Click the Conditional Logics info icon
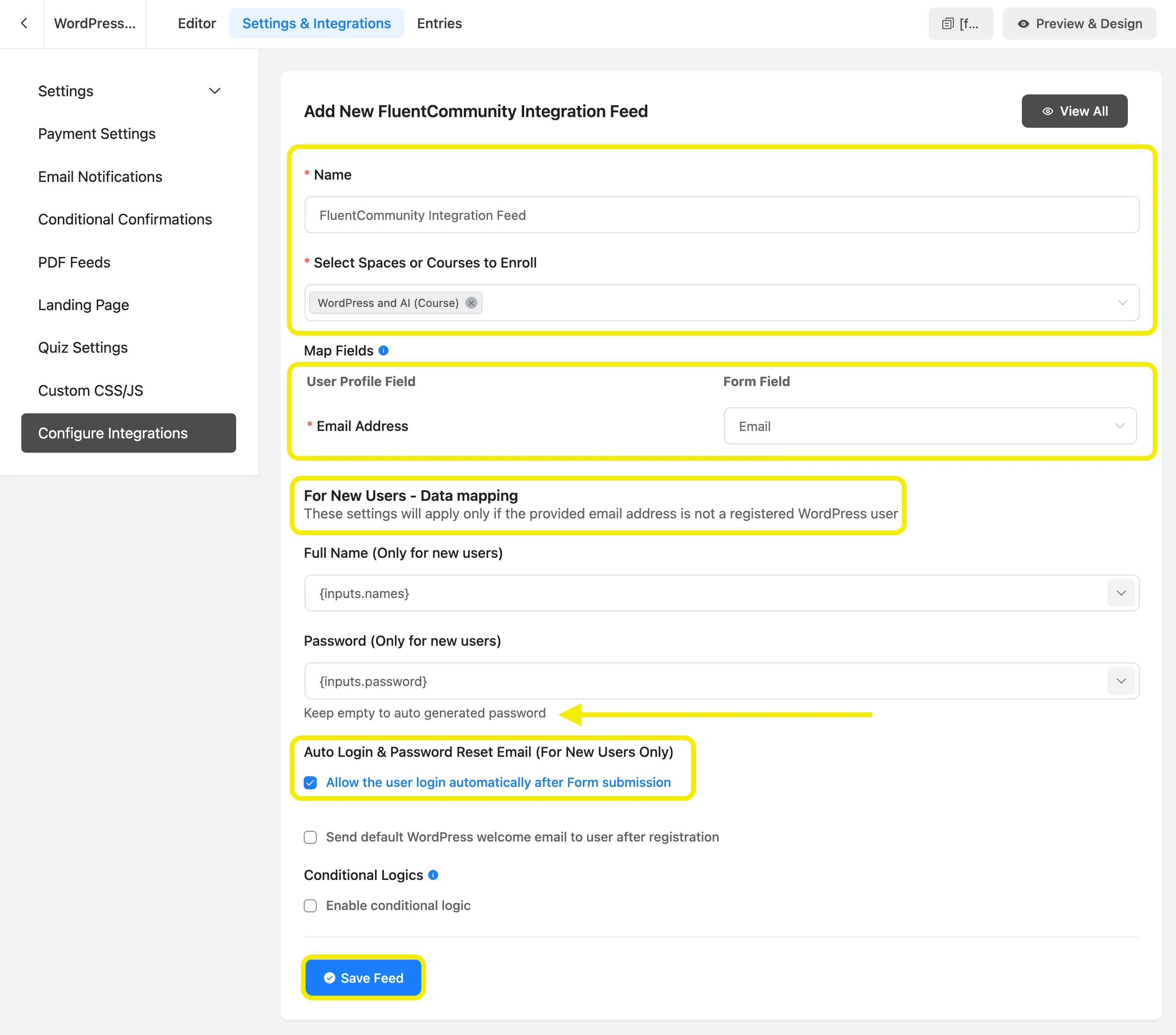 click(x=433, y=874)
